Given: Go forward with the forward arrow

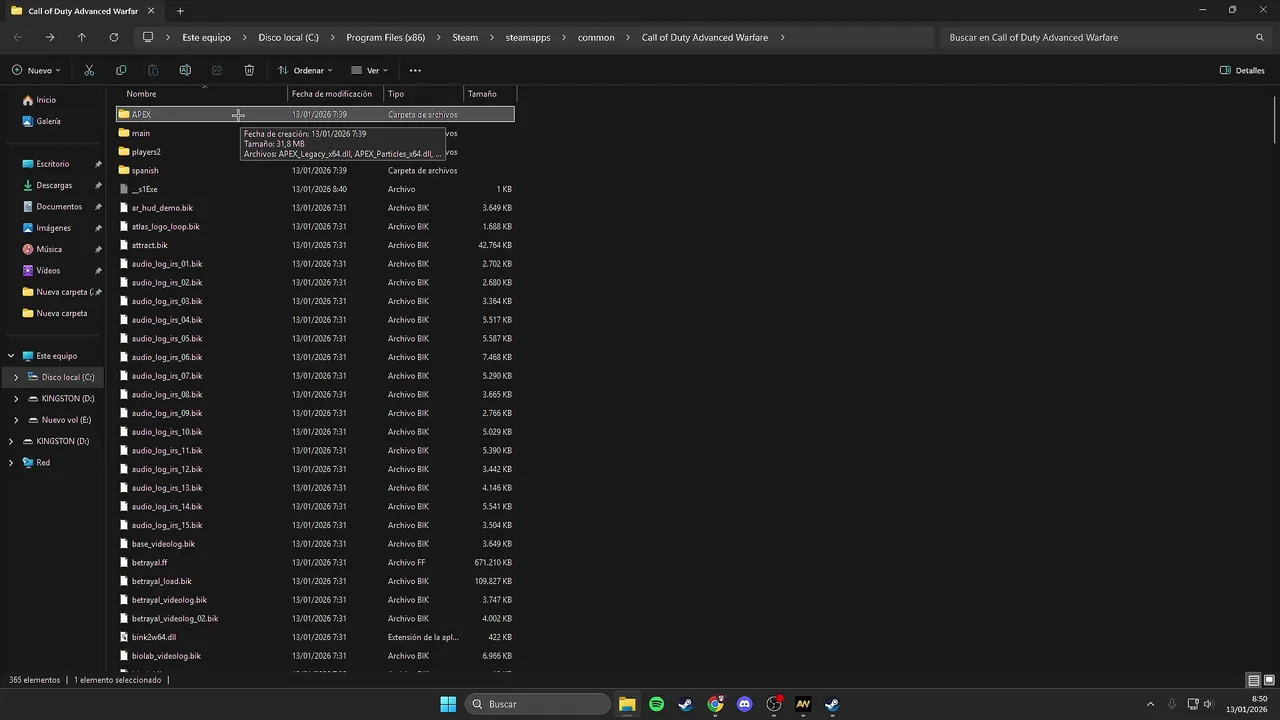Looking at the screenshot, I should [50, 37].
